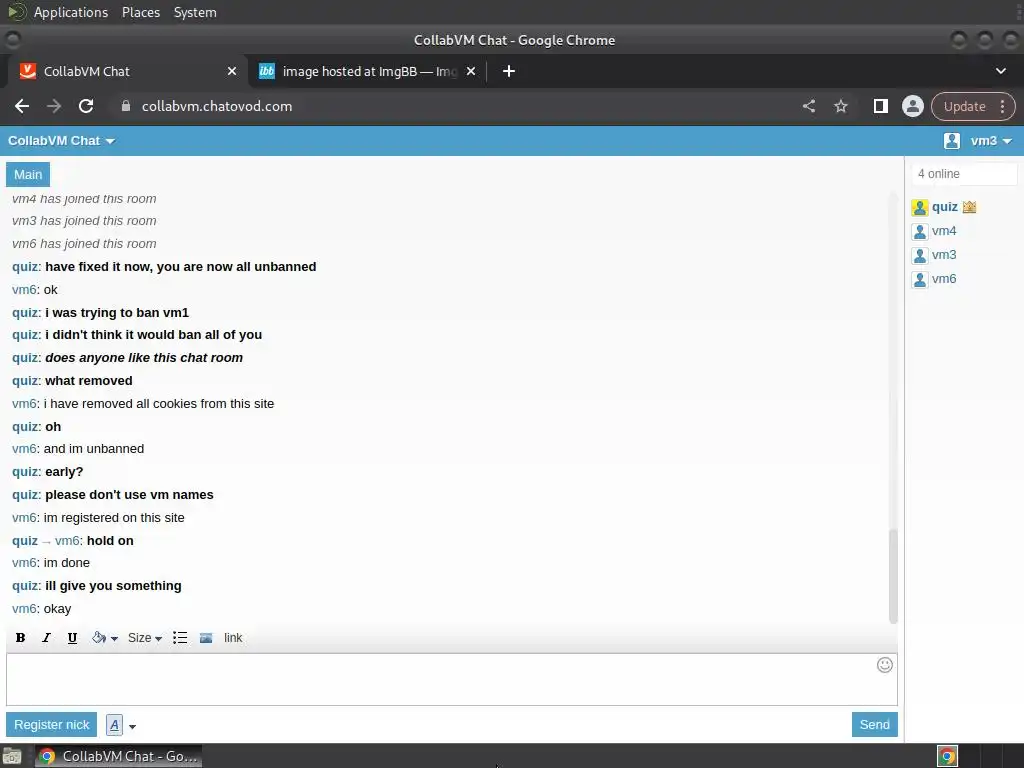Click 'i have removed all cookies' message
1024x768 pixels.
[159, 404]
